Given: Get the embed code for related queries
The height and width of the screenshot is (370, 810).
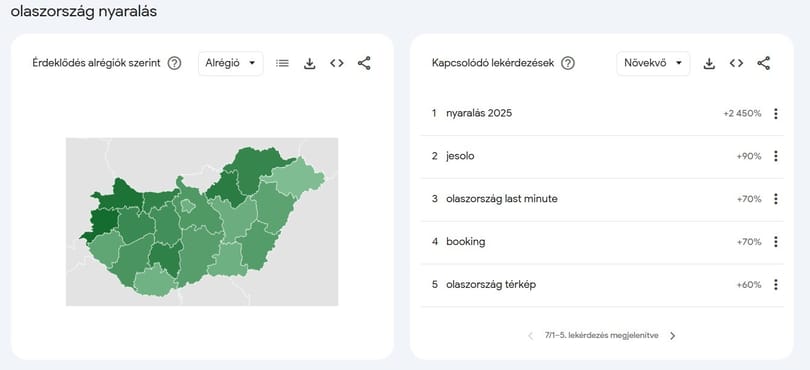Looking at the screenshot, I should pos(737,63).
